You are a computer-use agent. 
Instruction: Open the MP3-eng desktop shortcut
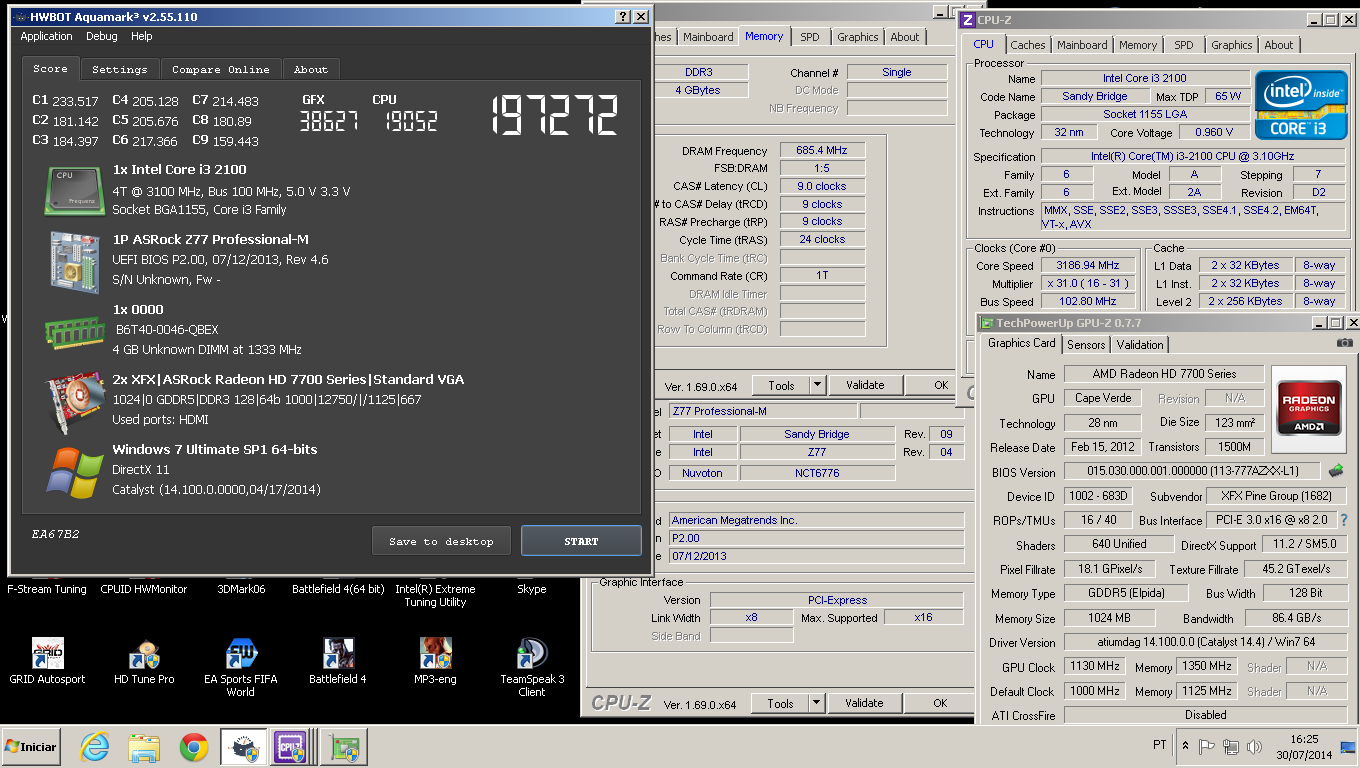(x=435, y=653)
